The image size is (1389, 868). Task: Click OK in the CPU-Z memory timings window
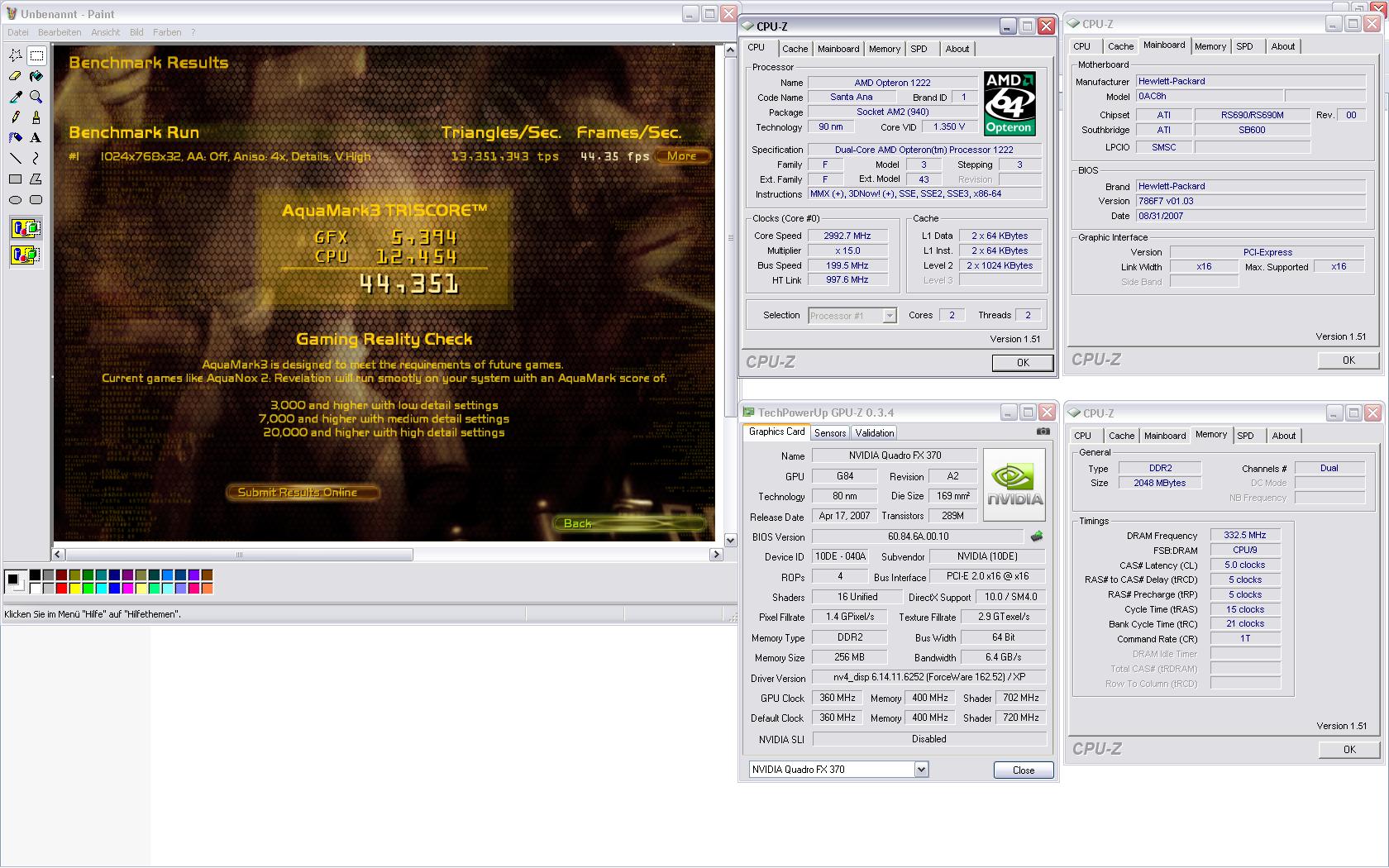click(1349, 750)
